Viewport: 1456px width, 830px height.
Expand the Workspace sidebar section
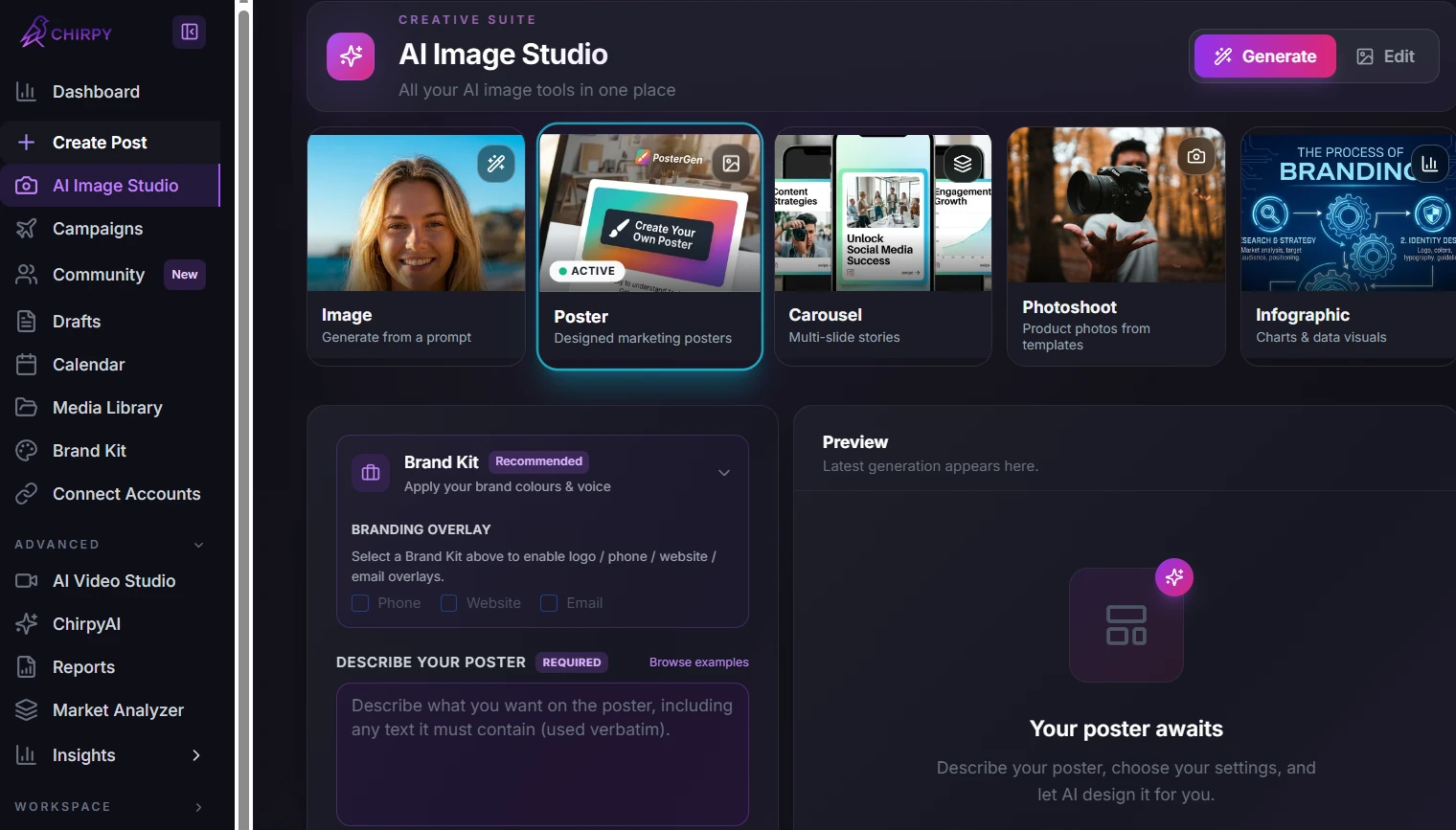point(199,807)
